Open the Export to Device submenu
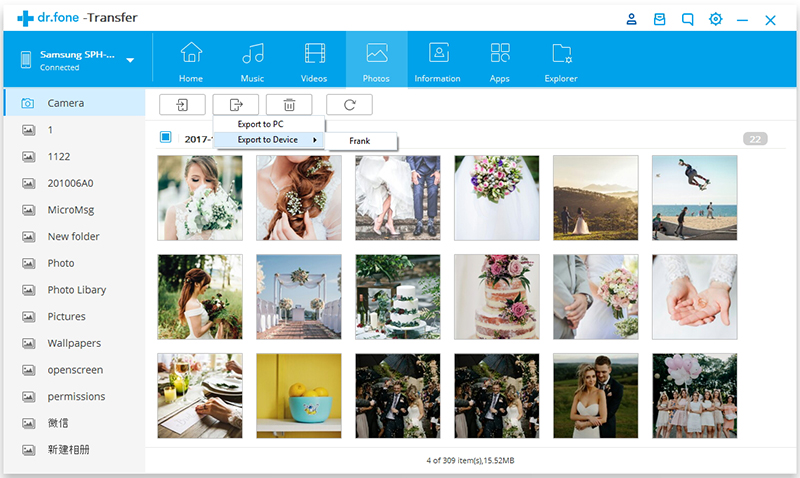 268,140
